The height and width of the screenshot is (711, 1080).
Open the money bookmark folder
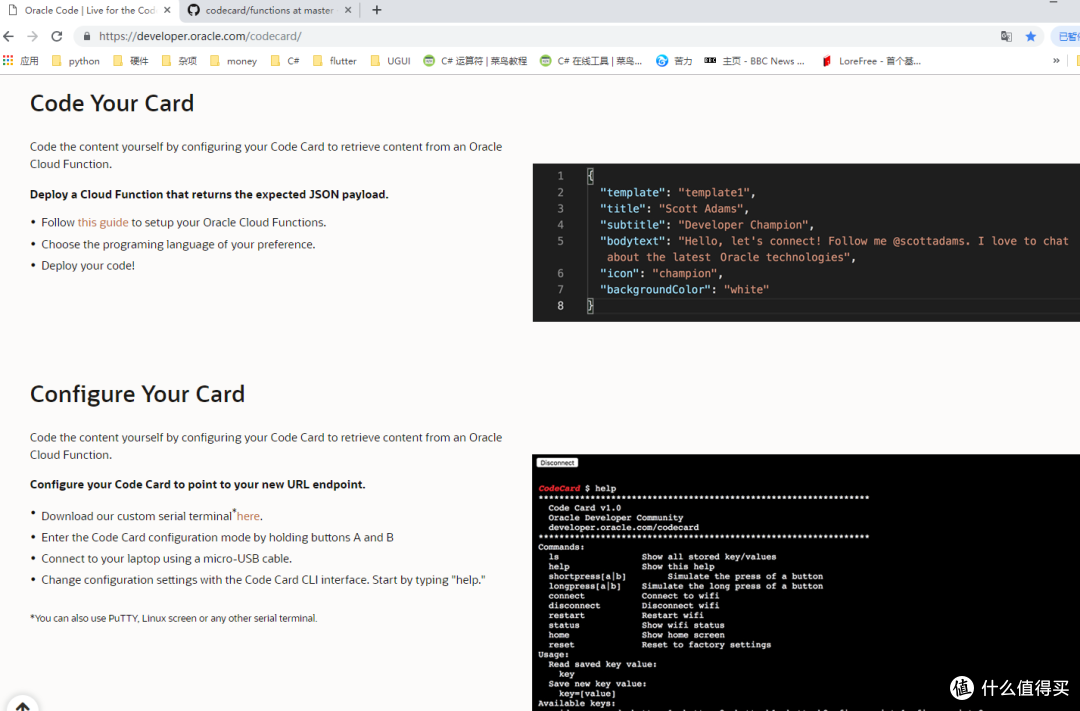pos(233,61)
